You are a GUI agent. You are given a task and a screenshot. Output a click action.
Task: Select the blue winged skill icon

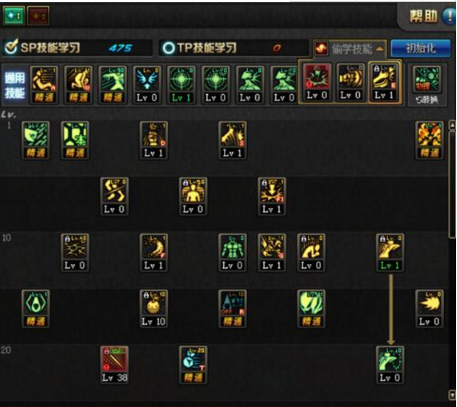[147, 85]
